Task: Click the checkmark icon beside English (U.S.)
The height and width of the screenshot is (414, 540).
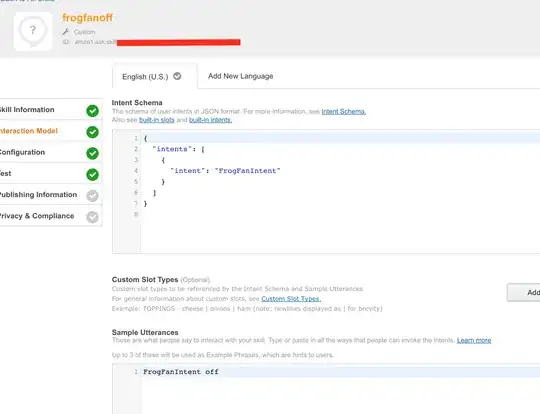Action: pyautogui.click(x=177, y=76)
